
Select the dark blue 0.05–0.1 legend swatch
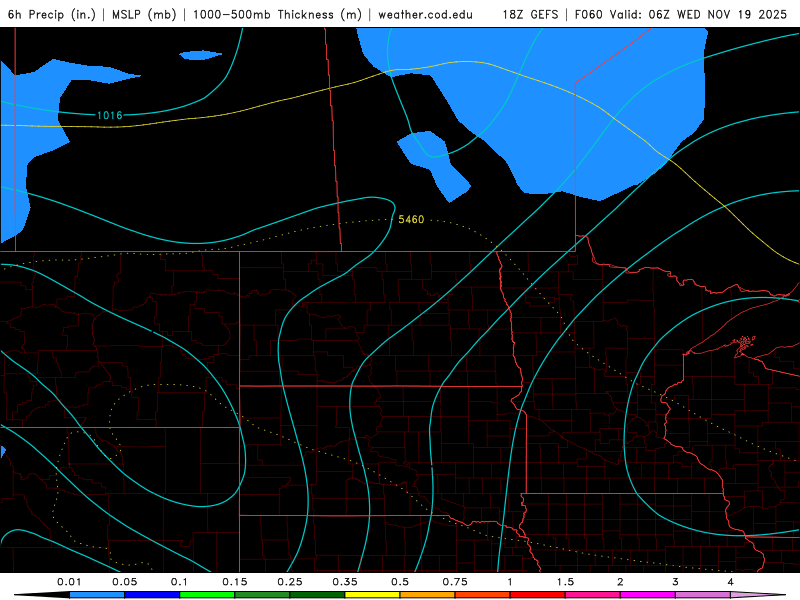(152, 595)
